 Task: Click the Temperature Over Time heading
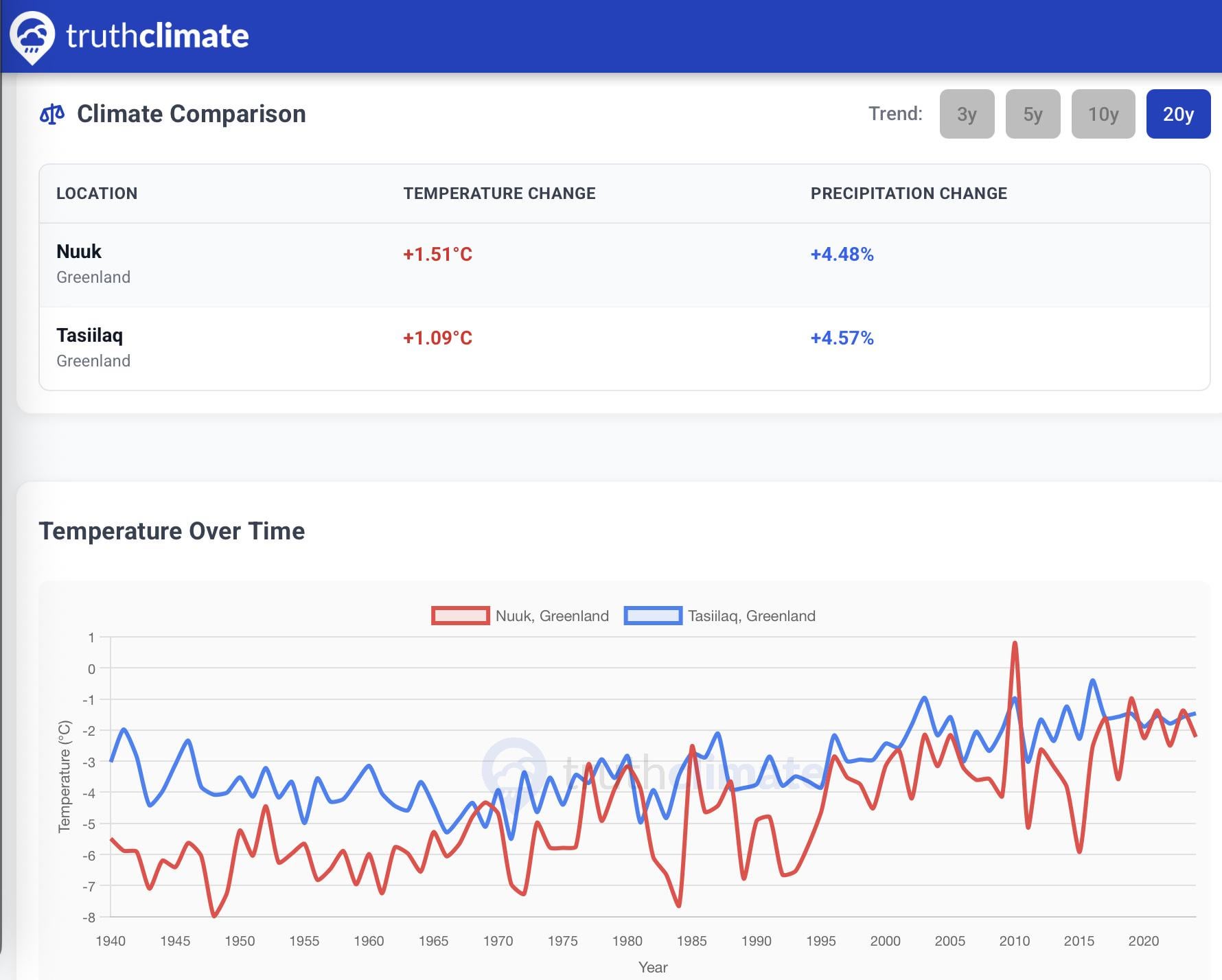(172, 531)
